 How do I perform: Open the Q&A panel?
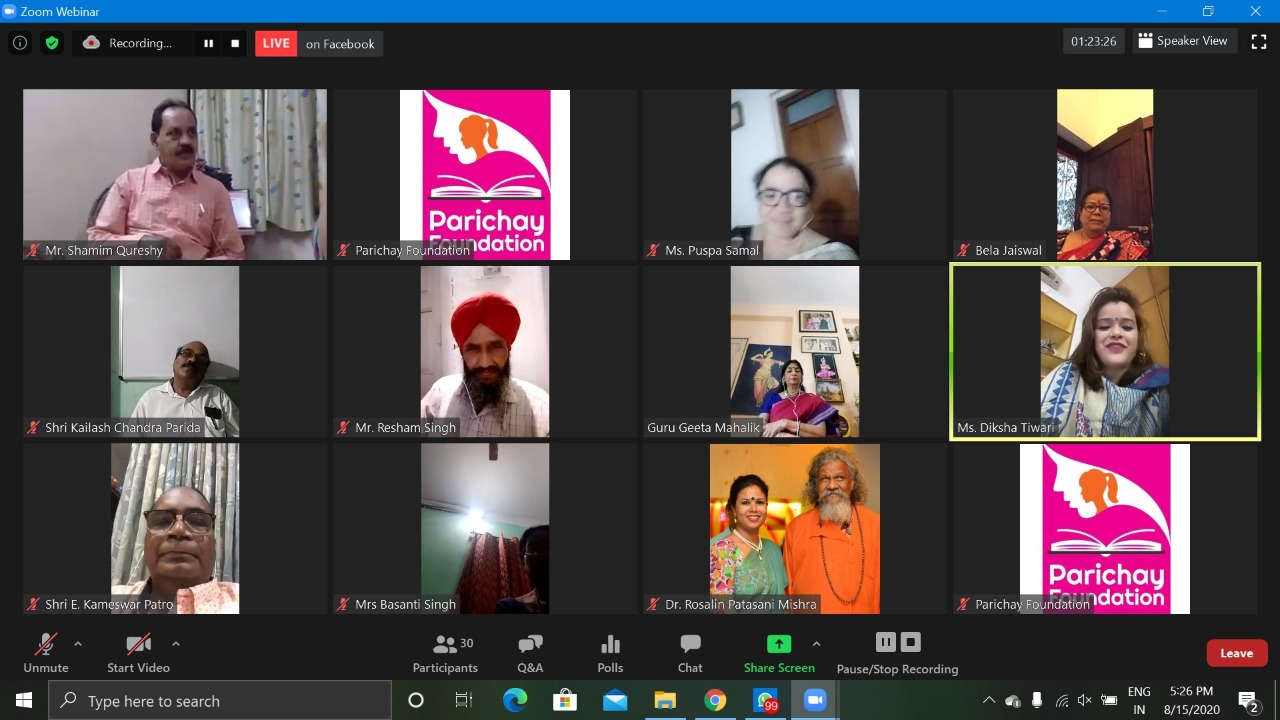tap(530, 653)
